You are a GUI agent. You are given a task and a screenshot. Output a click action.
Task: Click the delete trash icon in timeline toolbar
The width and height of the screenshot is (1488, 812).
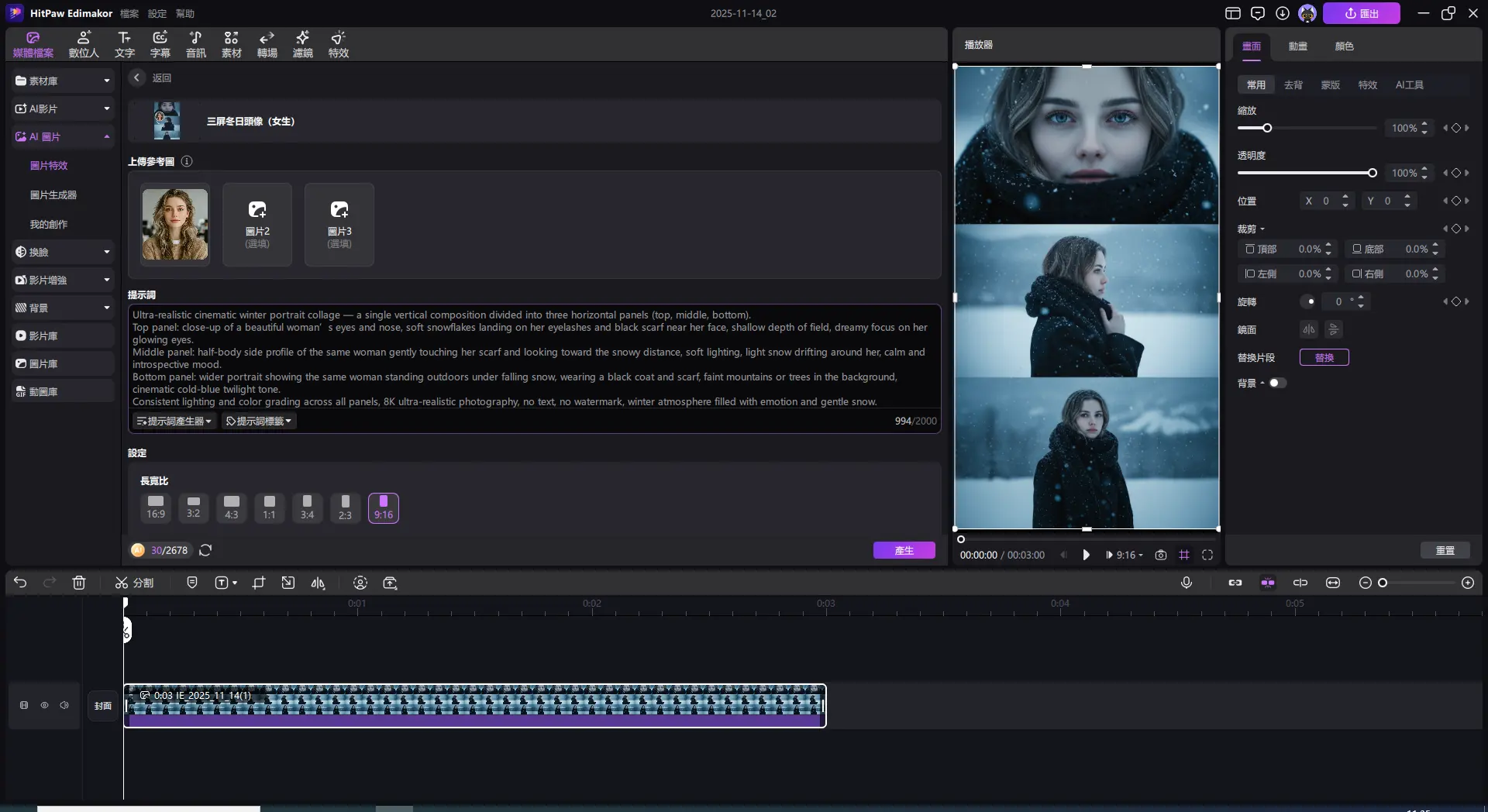click(x=79, y=583)
